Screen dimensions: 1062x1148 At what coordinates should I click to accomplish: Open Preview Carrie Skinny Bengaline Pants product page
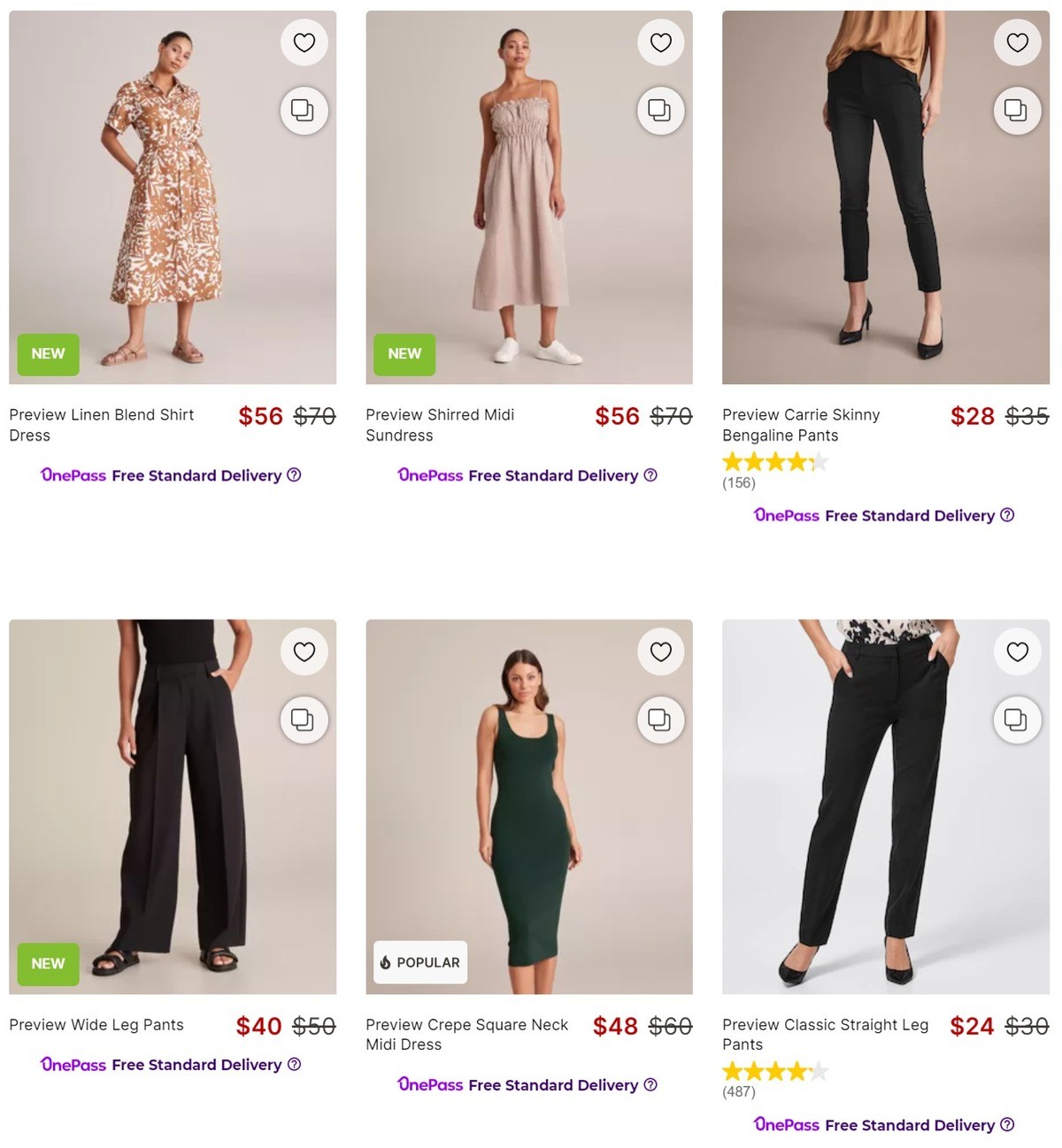[x=801, y=425]
